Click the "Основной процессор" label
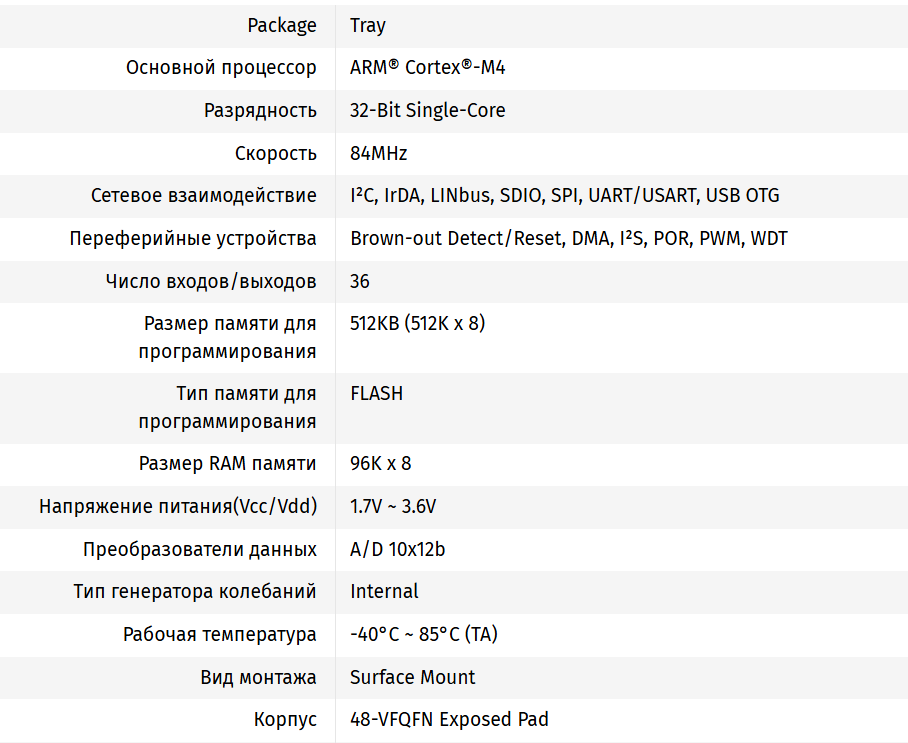 tap(221, 68)
